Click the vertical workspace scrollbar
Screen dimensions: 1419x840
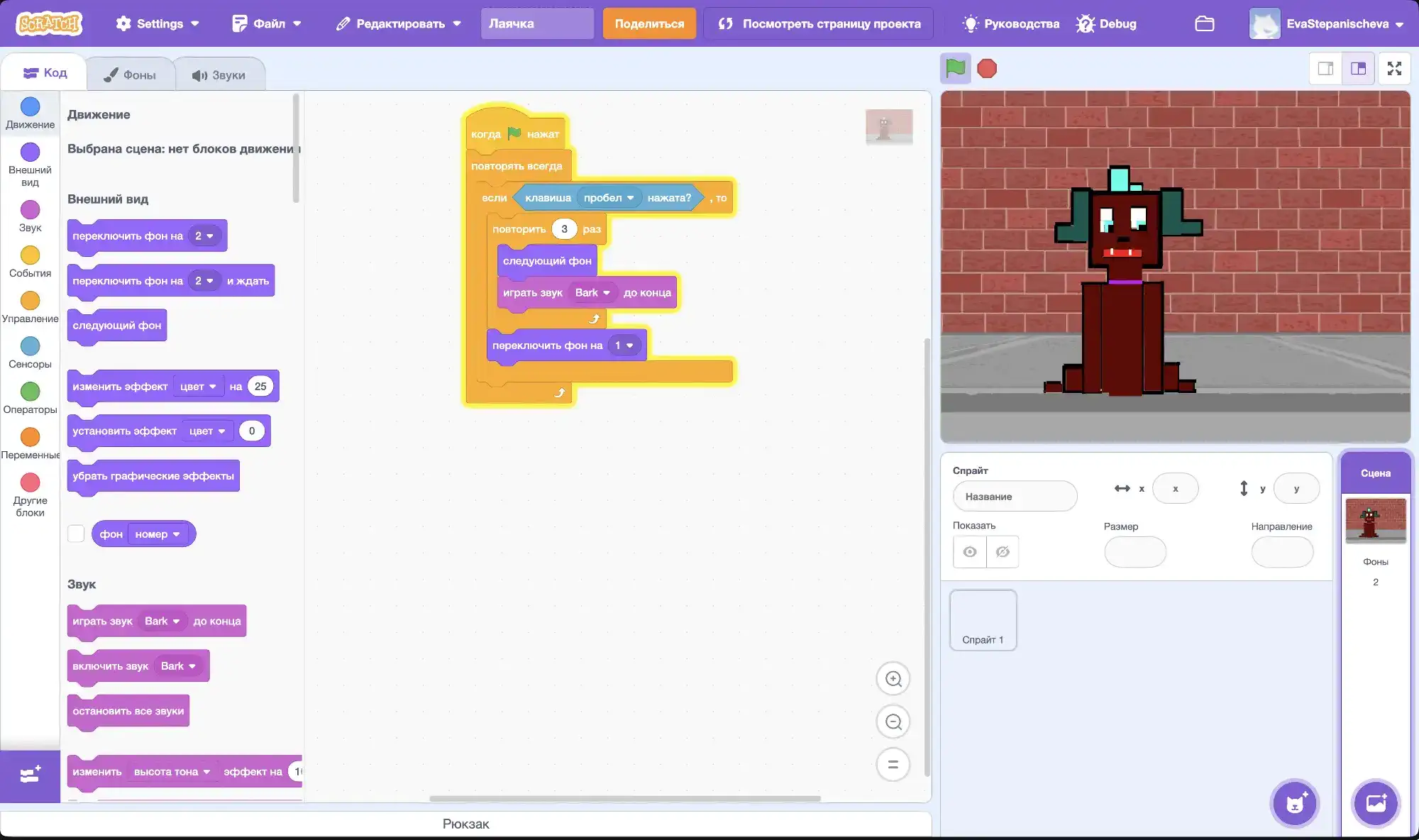click(x=927, y=557)
